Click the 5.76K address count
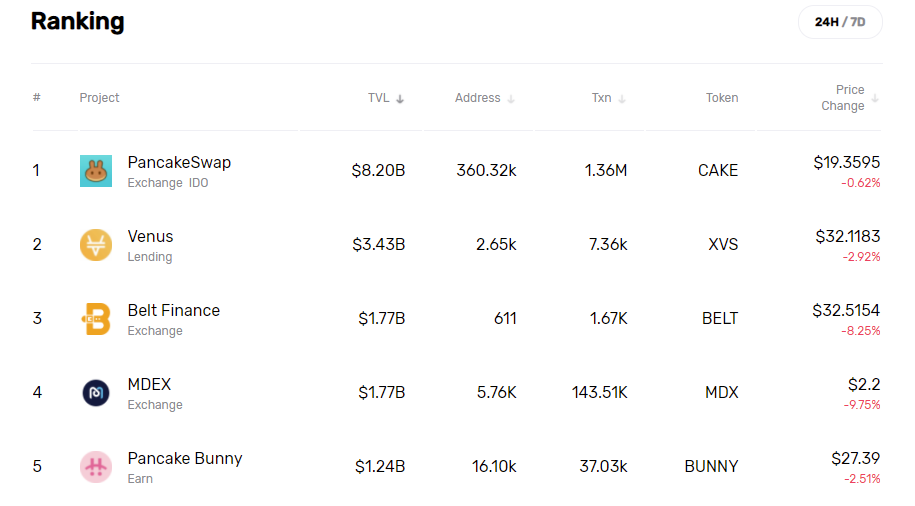The image size is (915, 506). [497, 393]
